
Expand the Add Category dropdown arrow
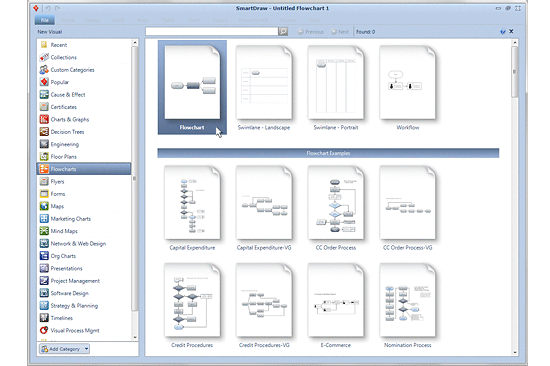pyautogui.click(x=86, y=349)
